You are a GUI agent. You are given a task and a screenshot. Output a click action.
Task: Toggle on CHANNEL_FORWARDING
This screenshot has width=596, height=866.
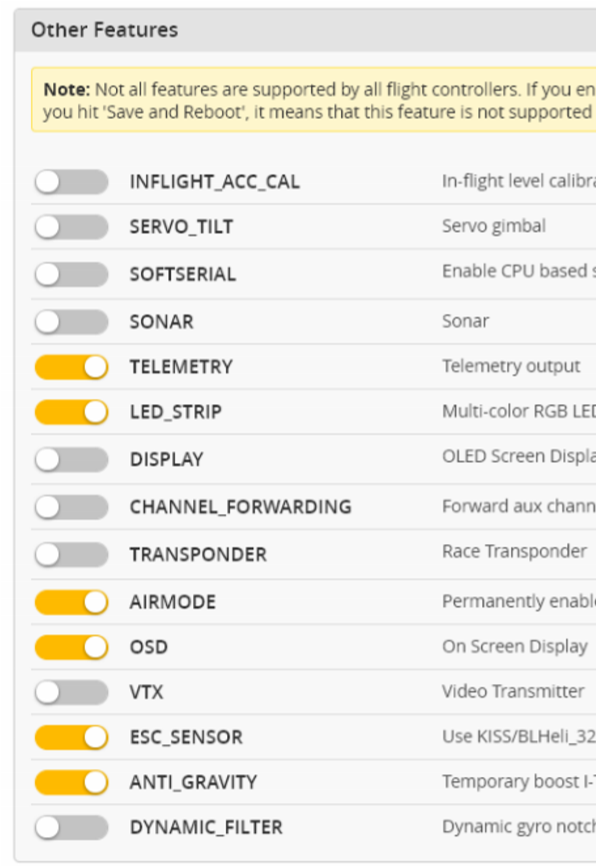(71, 507)
